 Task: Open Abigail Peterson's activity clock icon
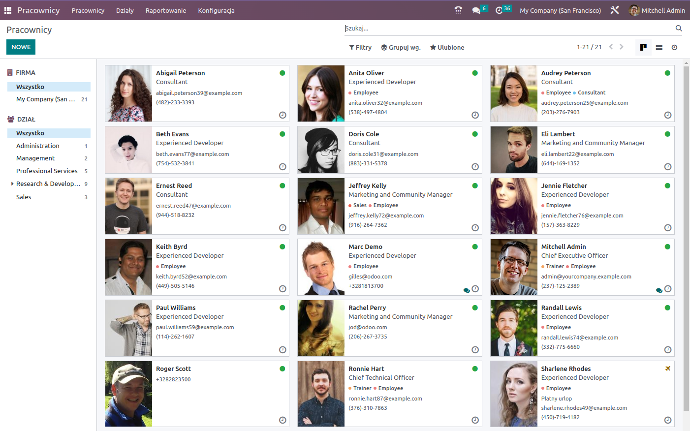[283, 115]
